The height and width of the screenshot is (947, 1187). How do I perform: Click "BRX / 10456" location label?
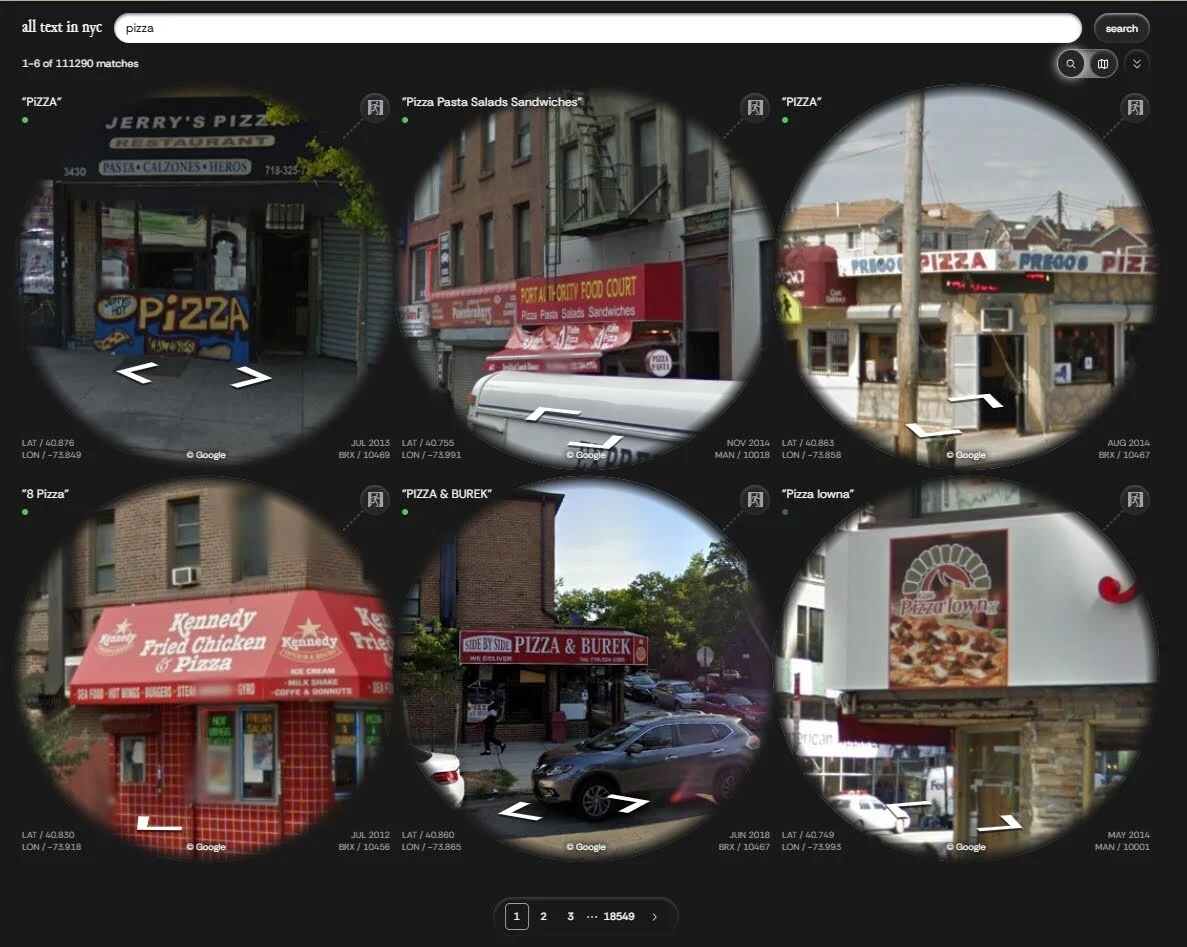click(364, 847)
